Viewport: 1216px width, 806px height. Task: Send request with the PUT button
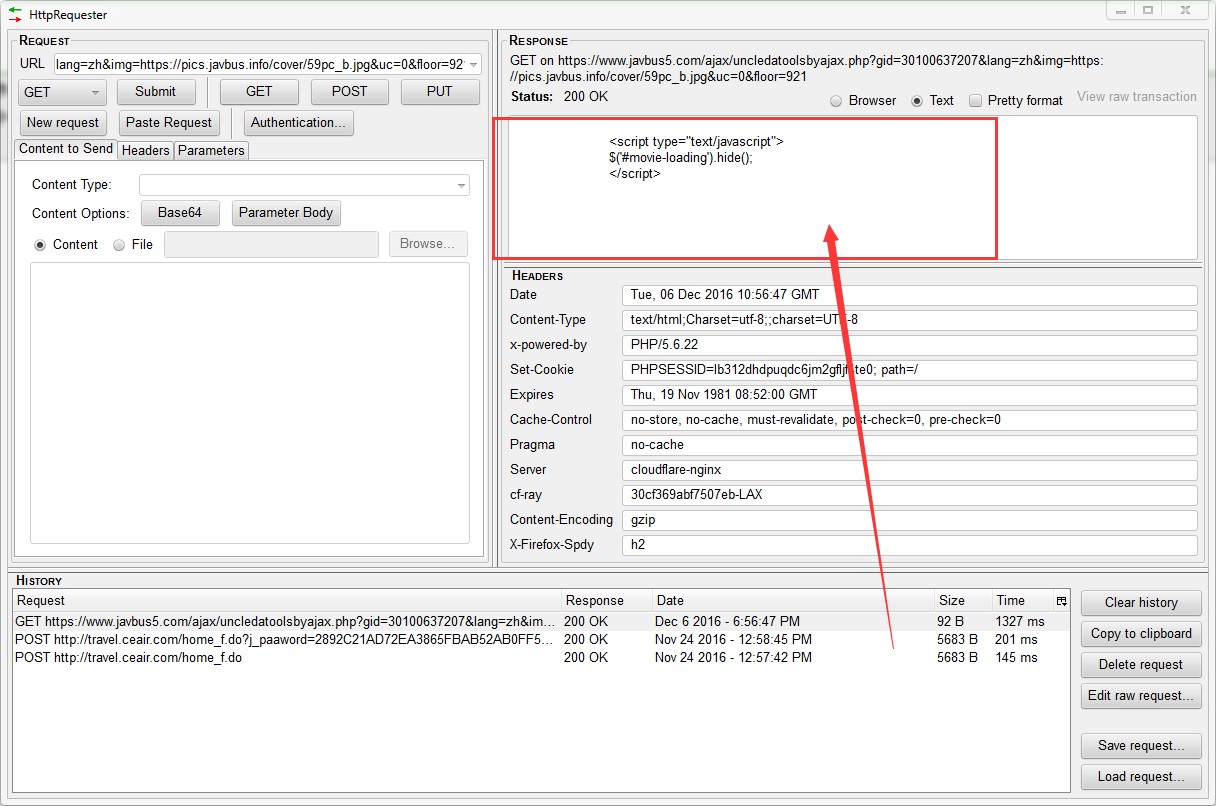[x=440, y=92]
